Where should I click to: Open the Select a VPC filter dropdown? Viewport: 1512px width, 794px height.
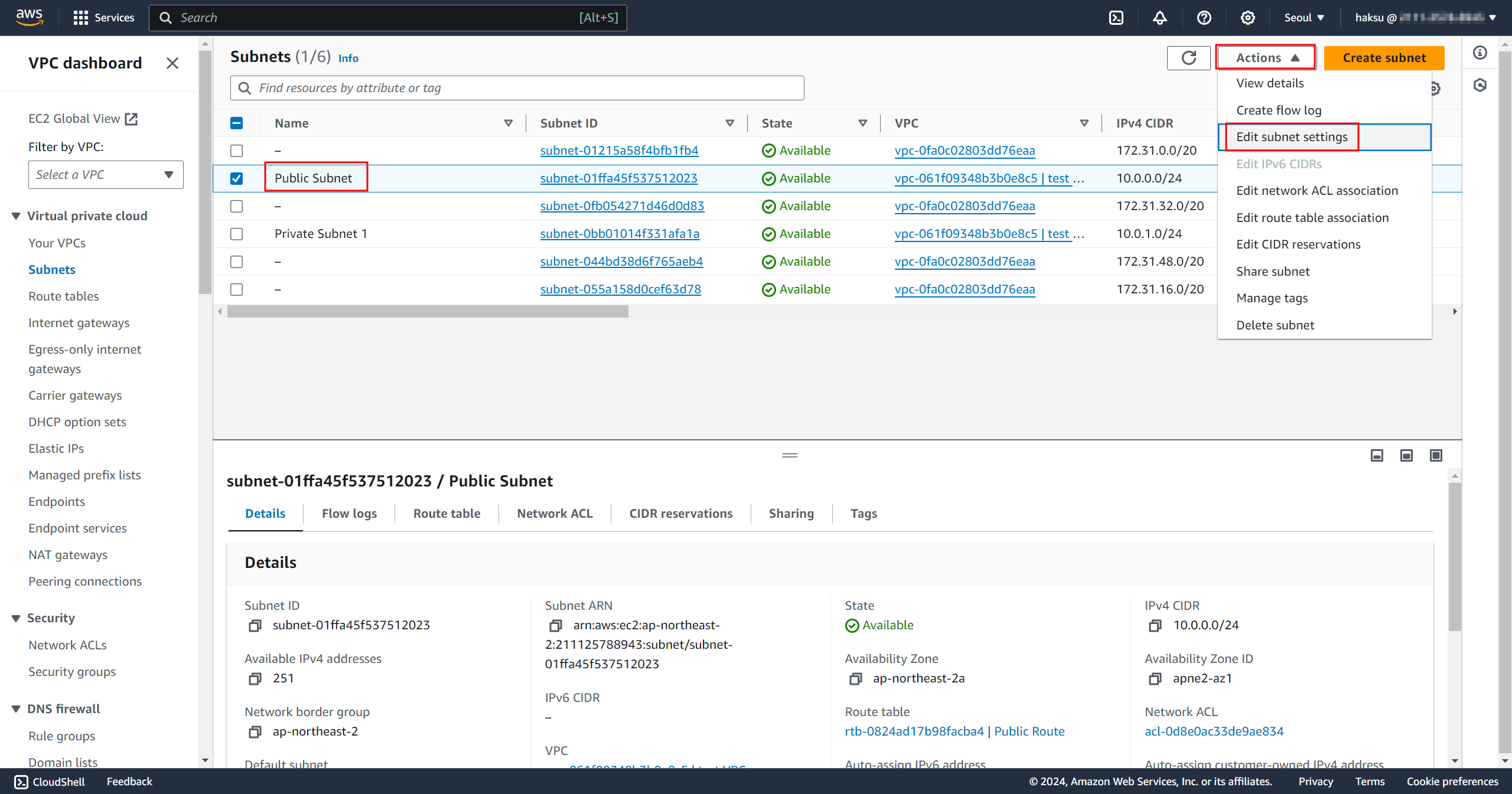(x=105, y=175)
